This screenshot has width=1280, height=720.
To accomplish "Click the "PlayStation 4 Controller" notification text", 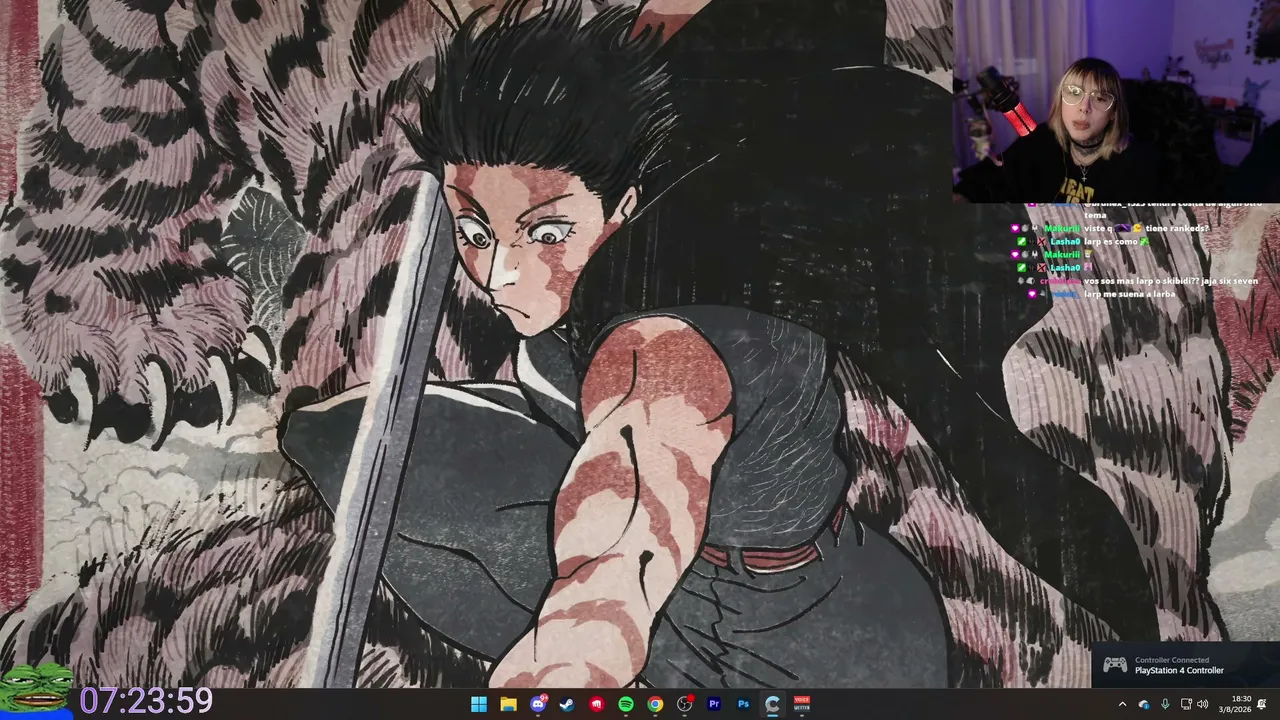I will point(1179,670).
